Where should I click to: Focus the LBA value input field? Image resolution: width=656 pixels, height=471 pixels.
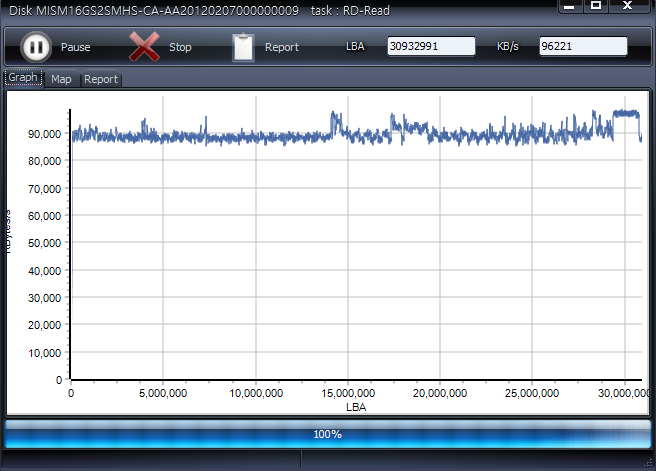coord(431,47)
